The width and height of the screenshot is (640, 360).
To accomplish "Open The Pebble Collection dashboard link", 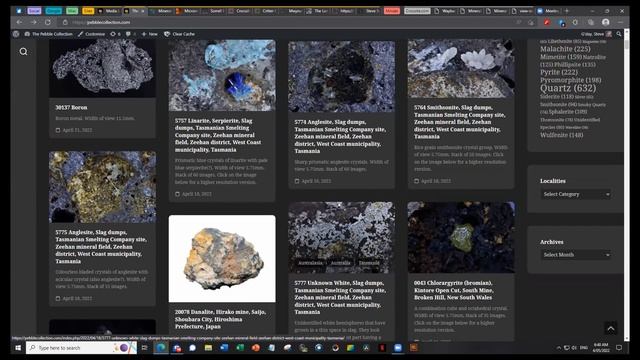I will [49, 34].
